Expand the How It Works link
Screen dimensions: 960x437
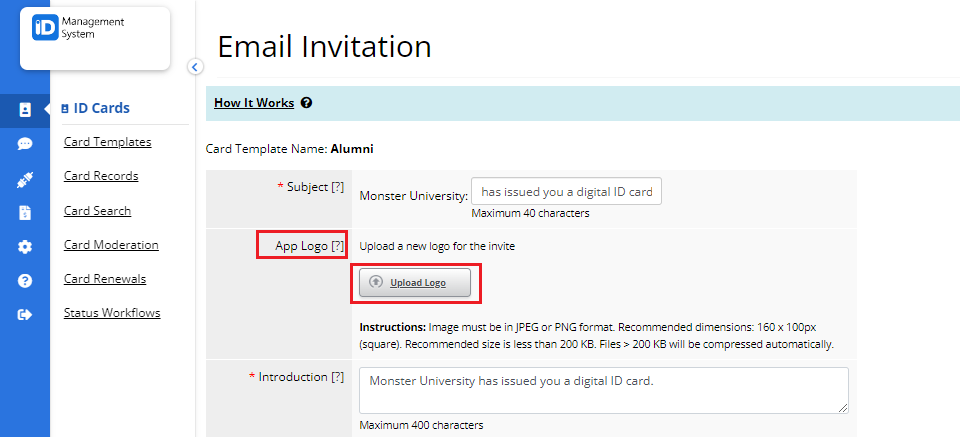click(x=254, y=103)
